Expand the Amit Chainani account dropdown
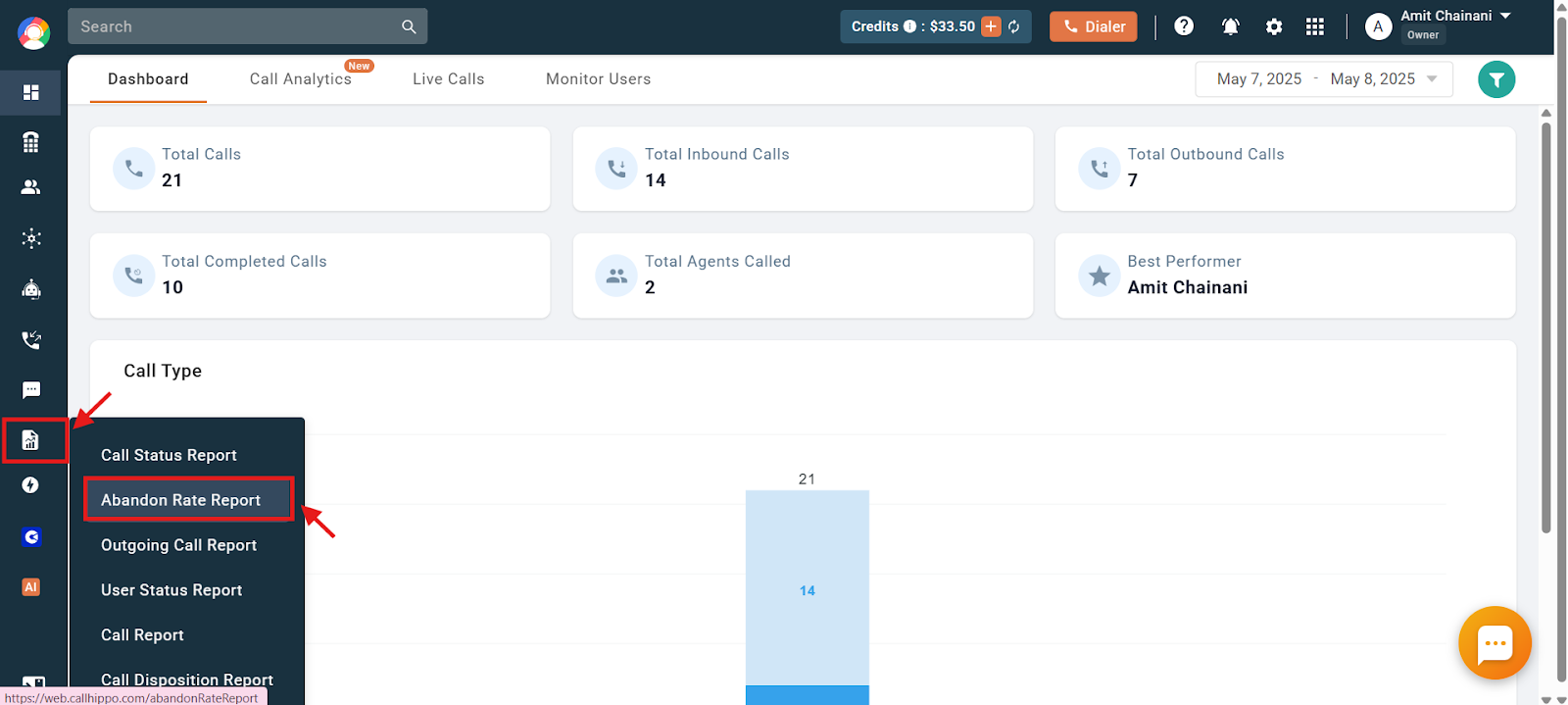Screen dimensions: 1568x705 [x=1505, y=16]
